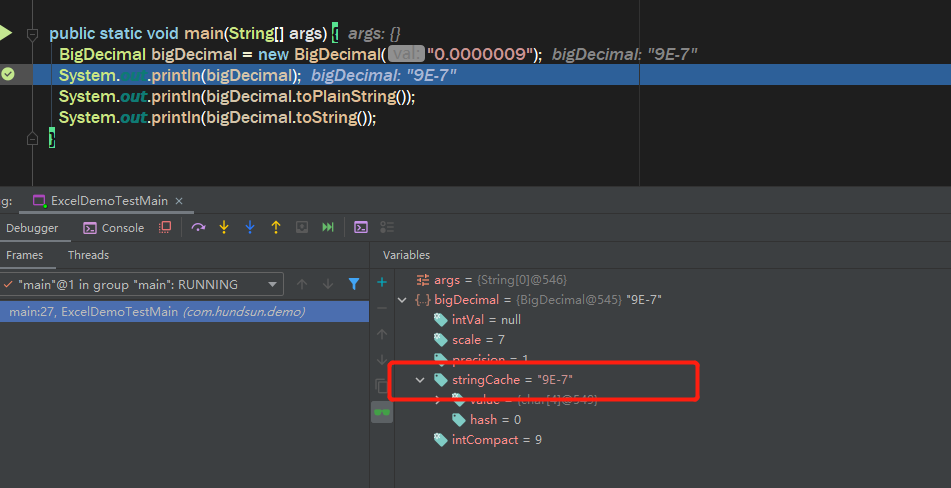Collapse the main method using the fold marker
The image size is (951, 488).
tap(32, 35)
